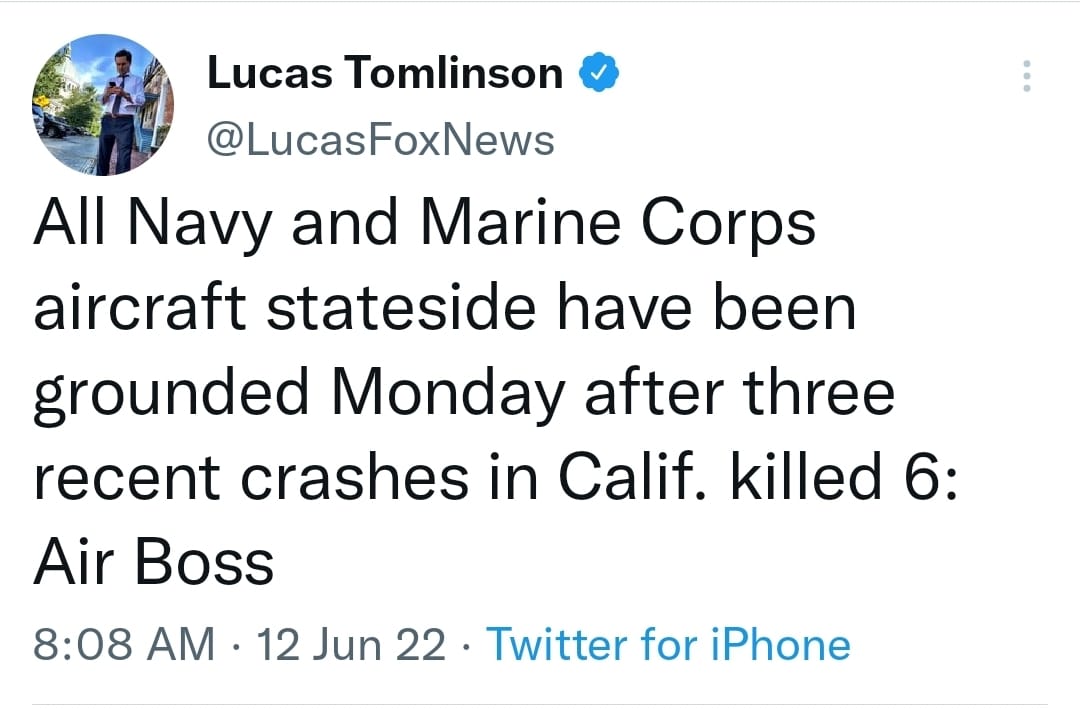Click the word recent in the tweet
This screenshot has width=1080, height=709.
127,478
